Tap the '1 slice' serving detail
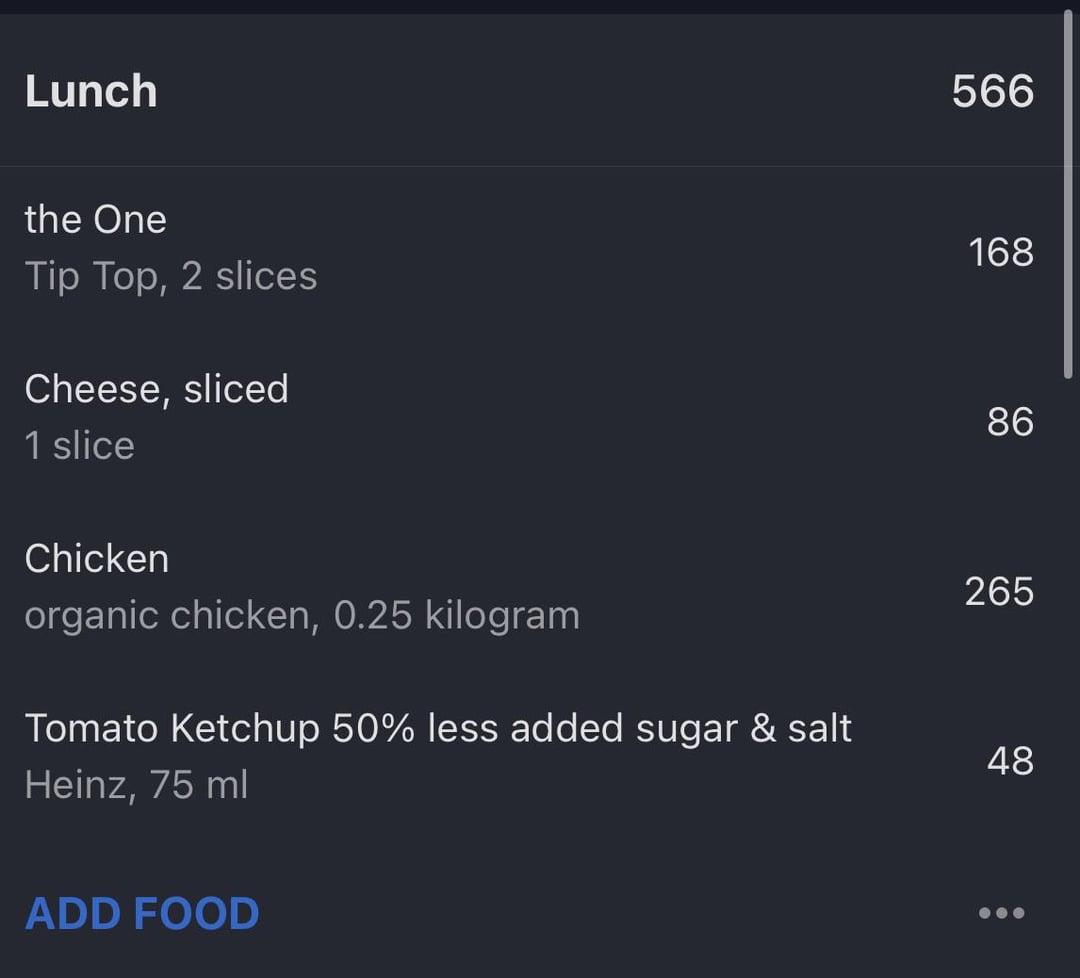 tap(79, 446)
